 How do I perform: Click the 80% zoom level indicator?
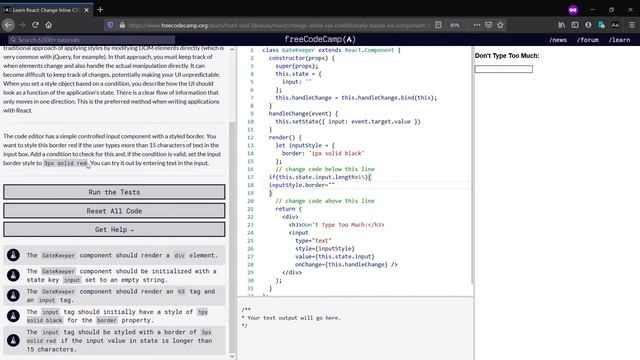455,25
